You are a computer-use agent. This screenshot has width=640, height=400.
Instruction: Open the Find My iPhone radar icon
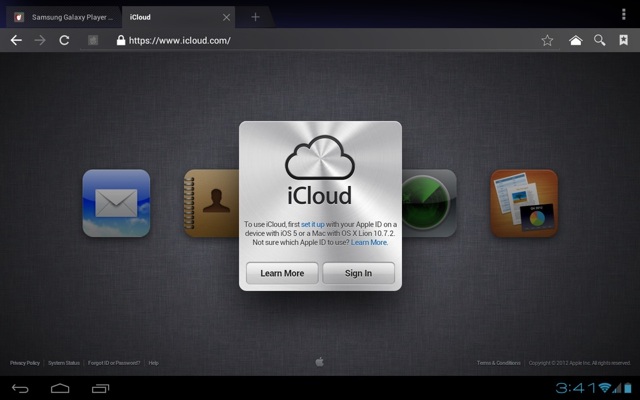[x=429, y=203]
